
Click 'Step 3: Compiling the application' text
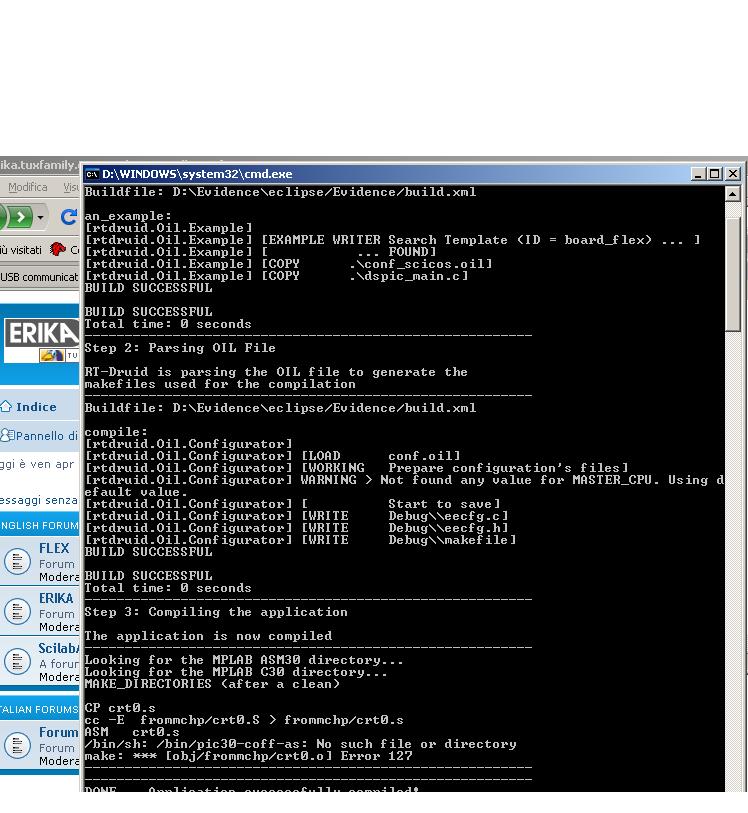tap(216, 612)
